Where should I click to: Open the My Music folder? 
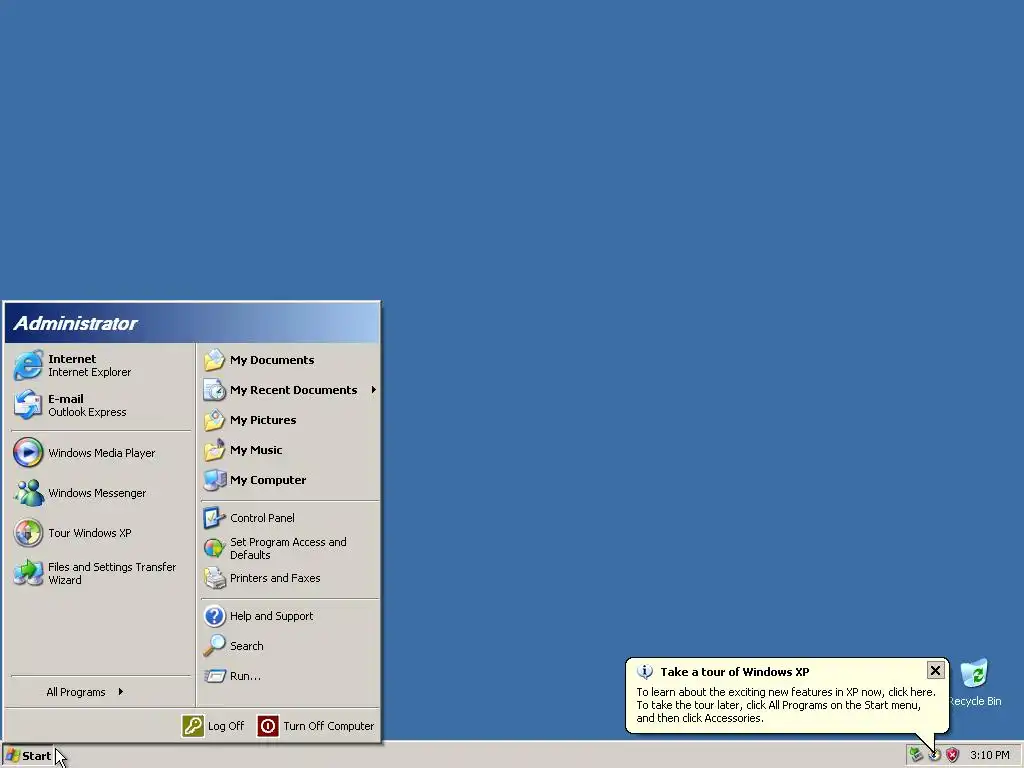tap(290, 450)
